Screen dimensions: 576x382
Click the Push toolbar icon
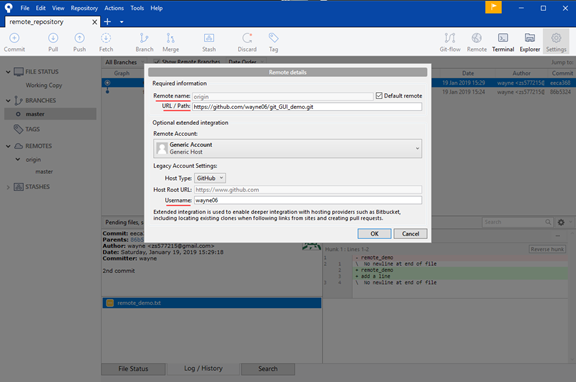(x=79, y=42)
